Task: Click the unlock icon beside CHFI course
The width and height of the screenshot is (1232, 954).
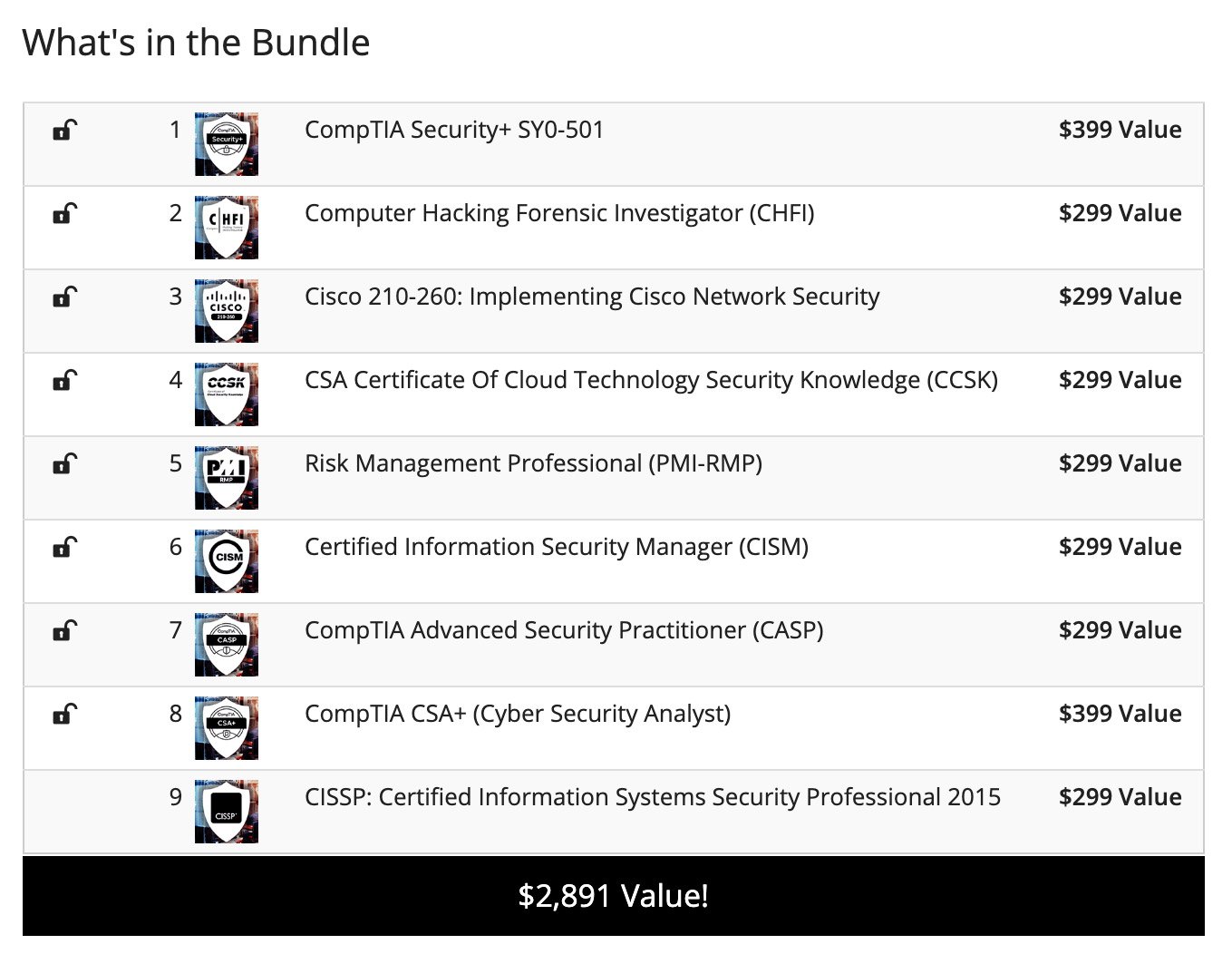Action: (65, 213)
